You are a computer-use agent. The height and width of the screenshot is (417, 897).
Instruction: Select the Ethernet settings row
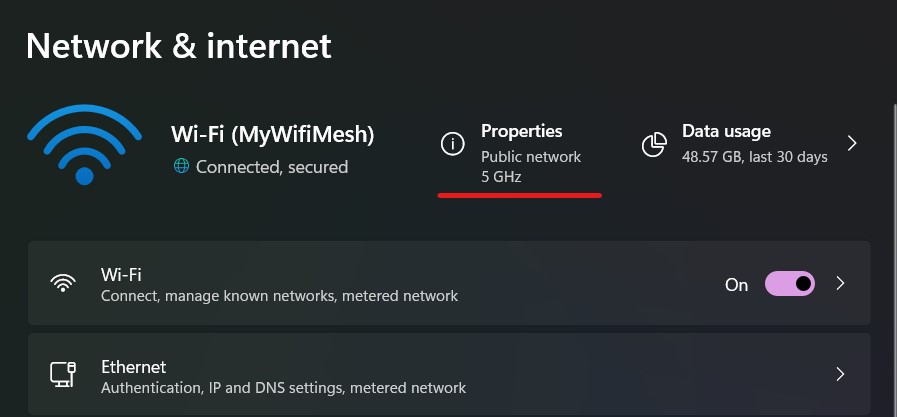tap(449, 374)
